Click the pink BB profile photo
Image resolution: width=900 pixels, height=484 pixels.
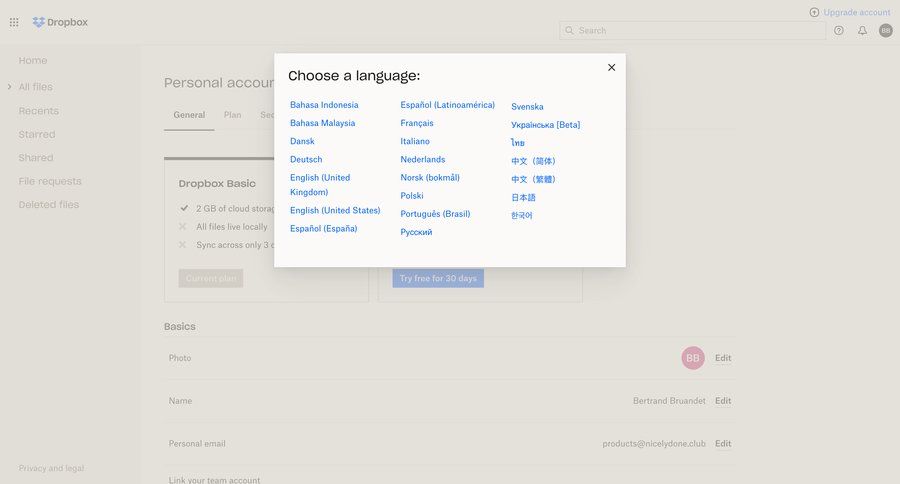point(693,358)
